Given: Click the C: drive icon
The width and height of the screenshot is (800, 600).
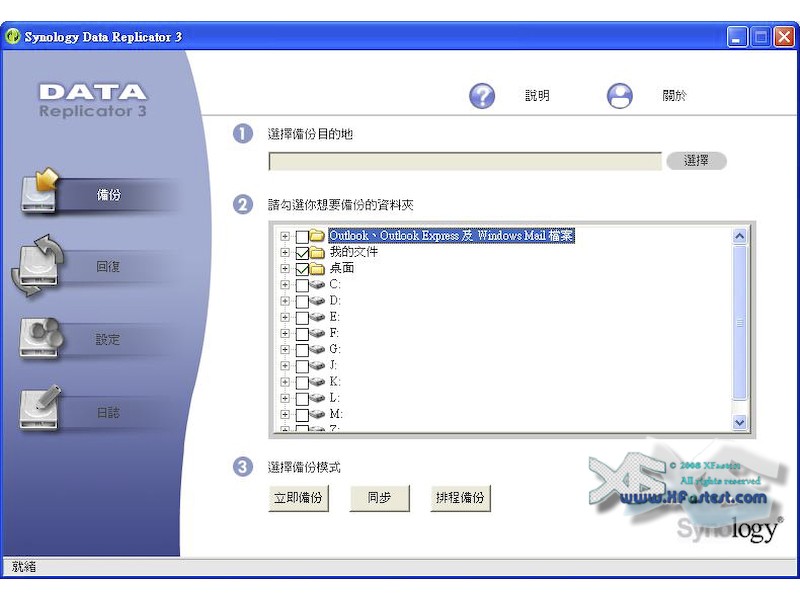Looking at the screenshot, I should (317, 285).
